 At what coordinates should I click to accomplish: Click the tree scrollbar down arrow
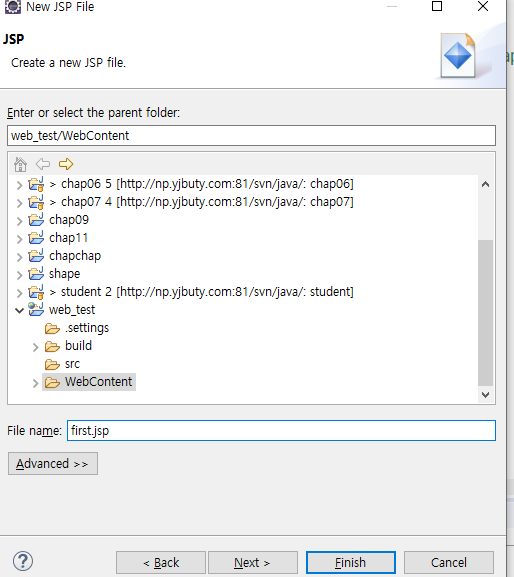coord(486,395)
